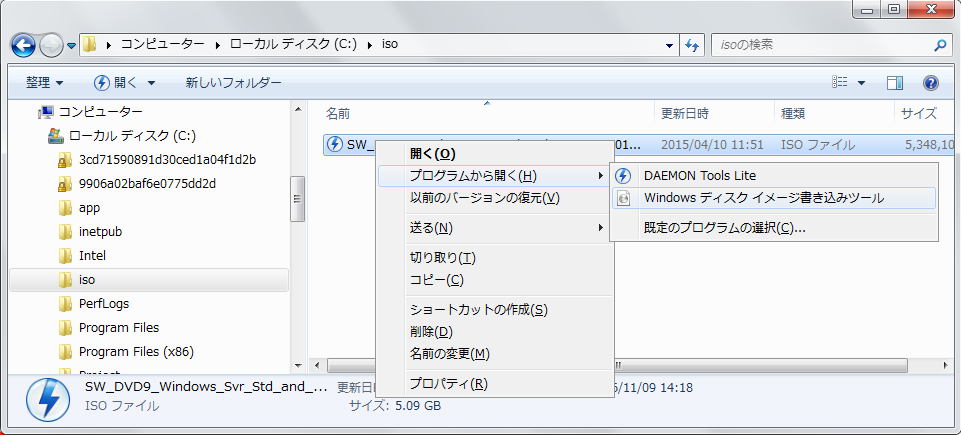Click the 更新日時 column header
Screen dimensions: 961x435
(x=685, y=113)
